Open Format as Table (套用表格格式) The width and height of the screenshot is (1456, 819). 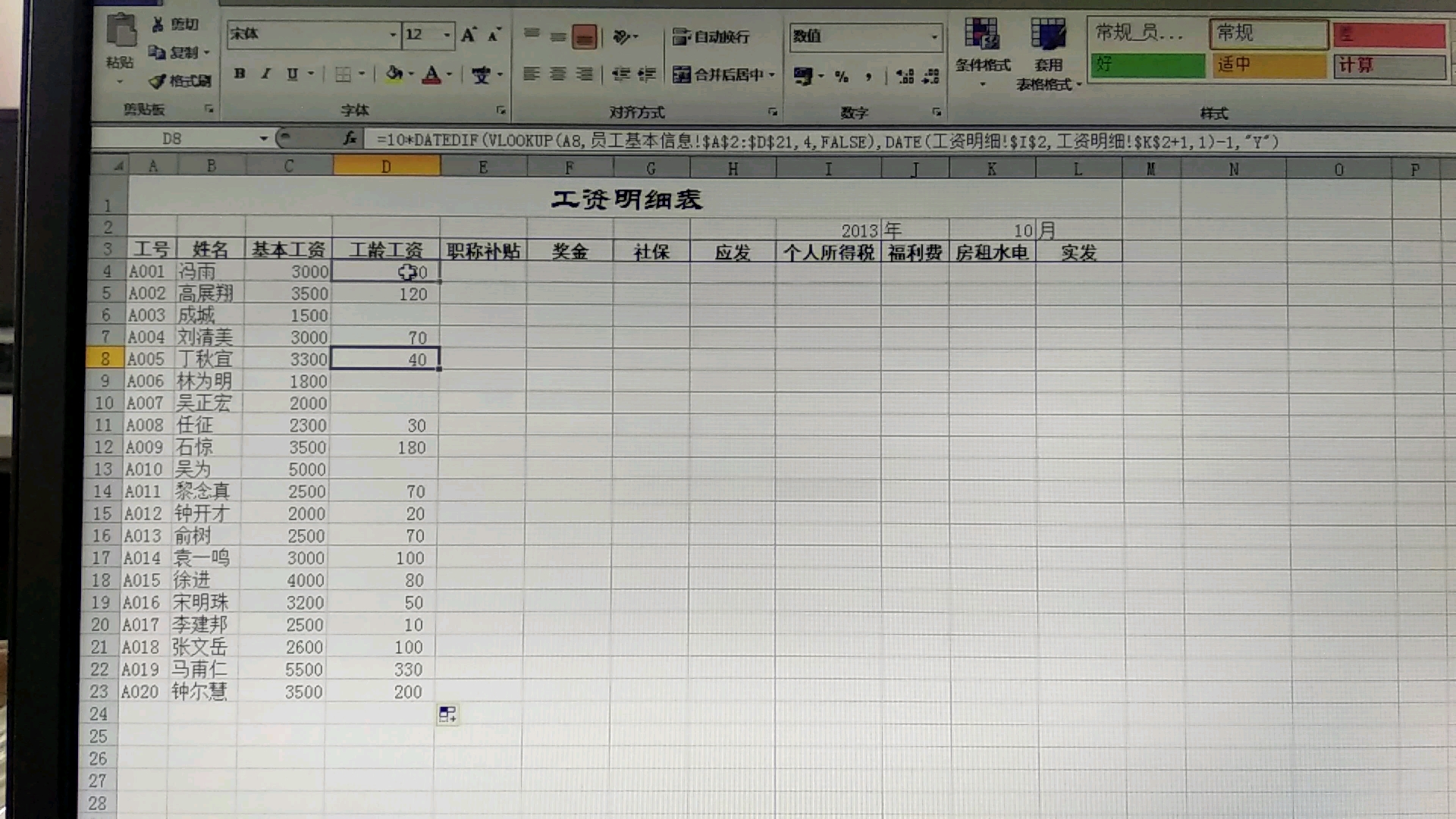click(x=1049, y=53)
